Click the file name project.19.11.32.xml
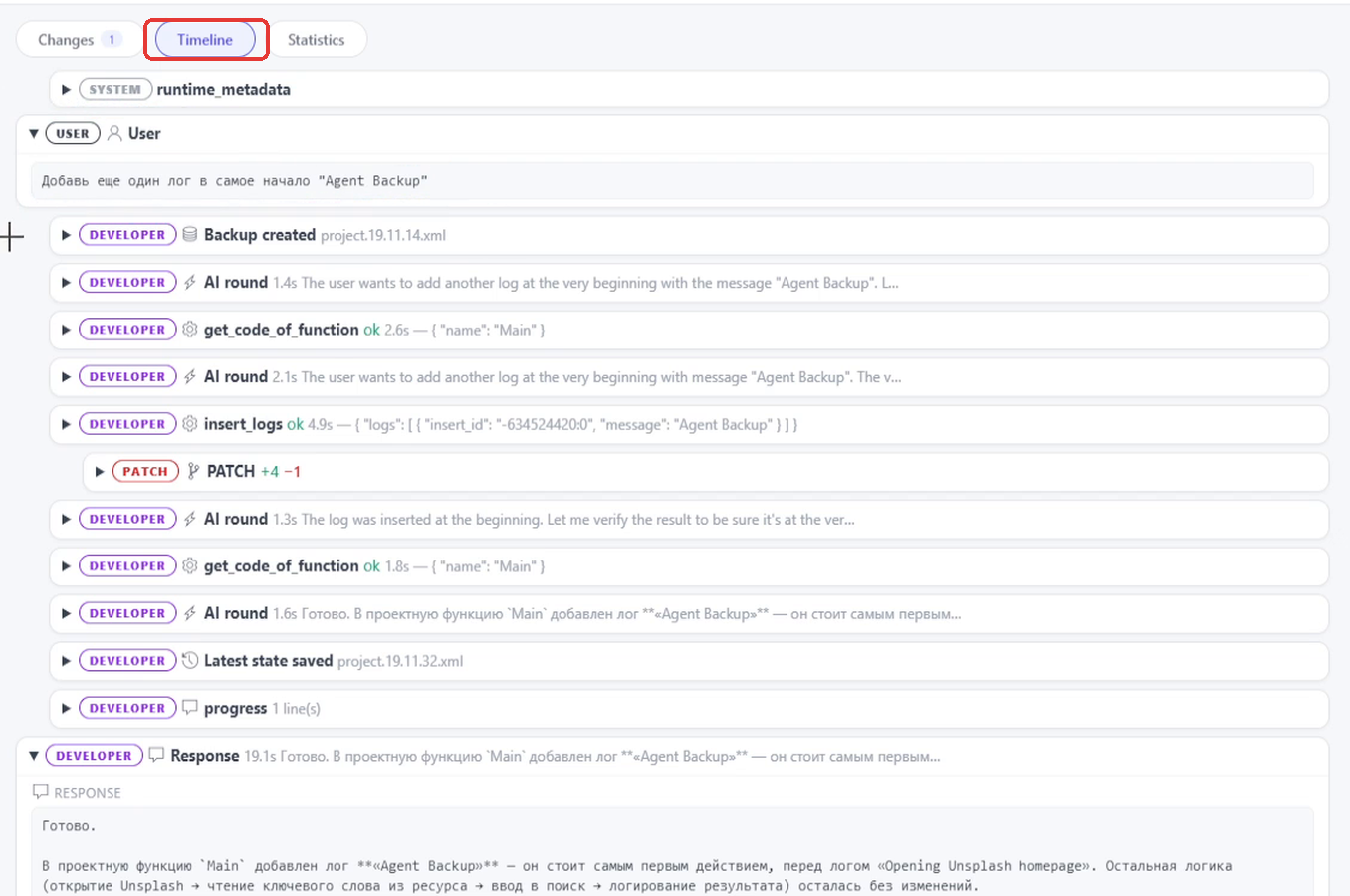 tap(400, 661)
